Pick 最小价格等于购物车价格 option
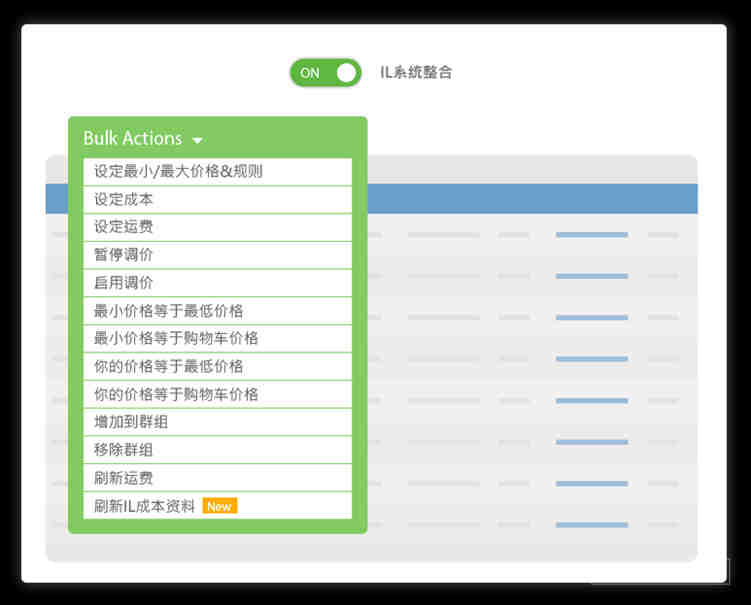The width and height of the screenshot is (751, 605). tap(217, 339)
